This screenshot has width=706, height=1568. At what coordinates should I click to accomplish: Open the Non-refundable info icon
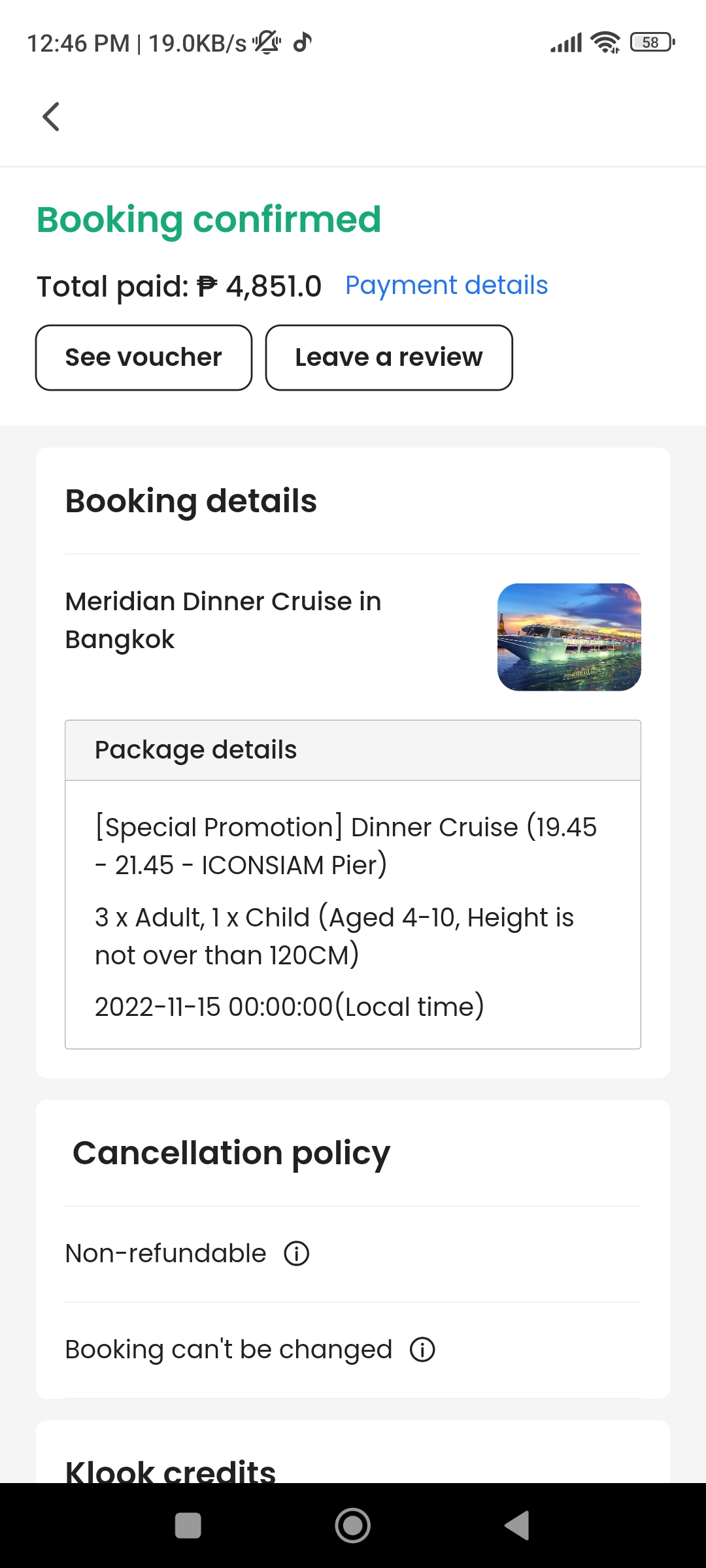coord(297,1254)
